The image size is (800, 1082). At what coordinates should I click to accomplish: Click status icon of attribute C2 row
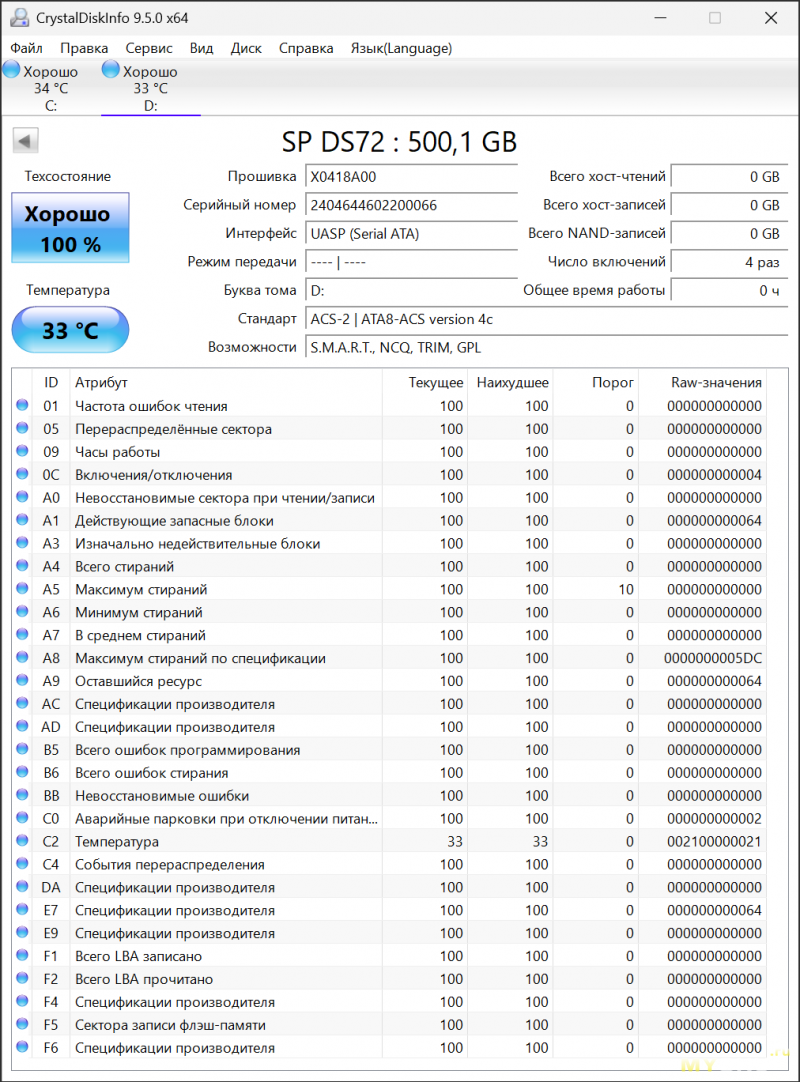(x=22, y=840)
